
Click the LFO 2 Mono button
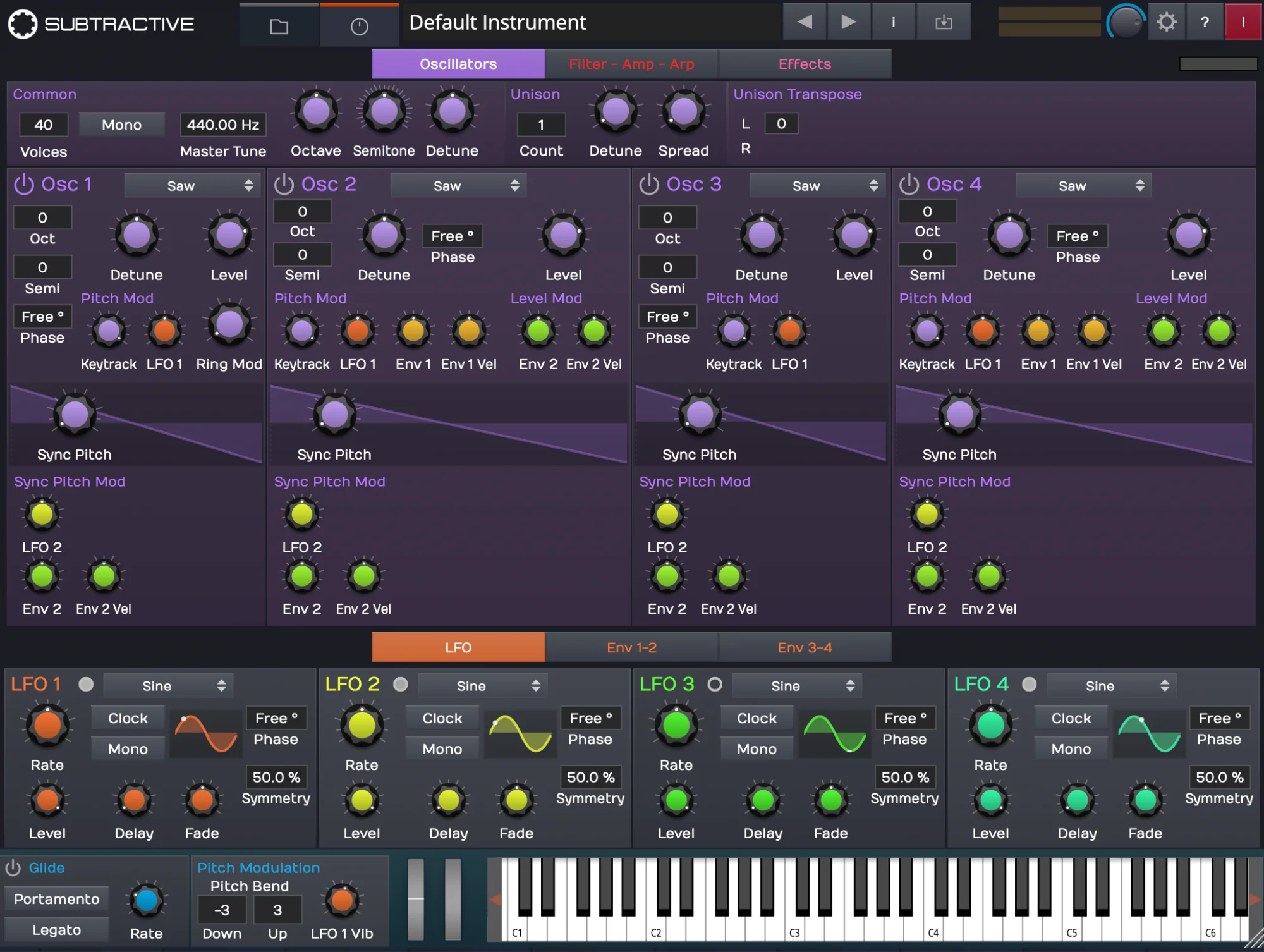pyautogui.click(x=442, y=749)
